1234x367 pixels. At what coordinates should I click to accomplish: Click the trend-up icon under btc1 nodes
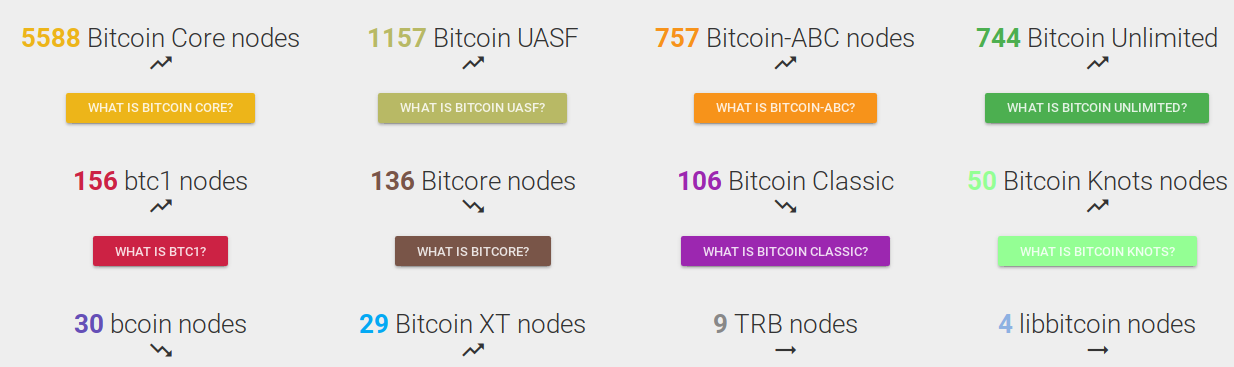tap(161, 206)
